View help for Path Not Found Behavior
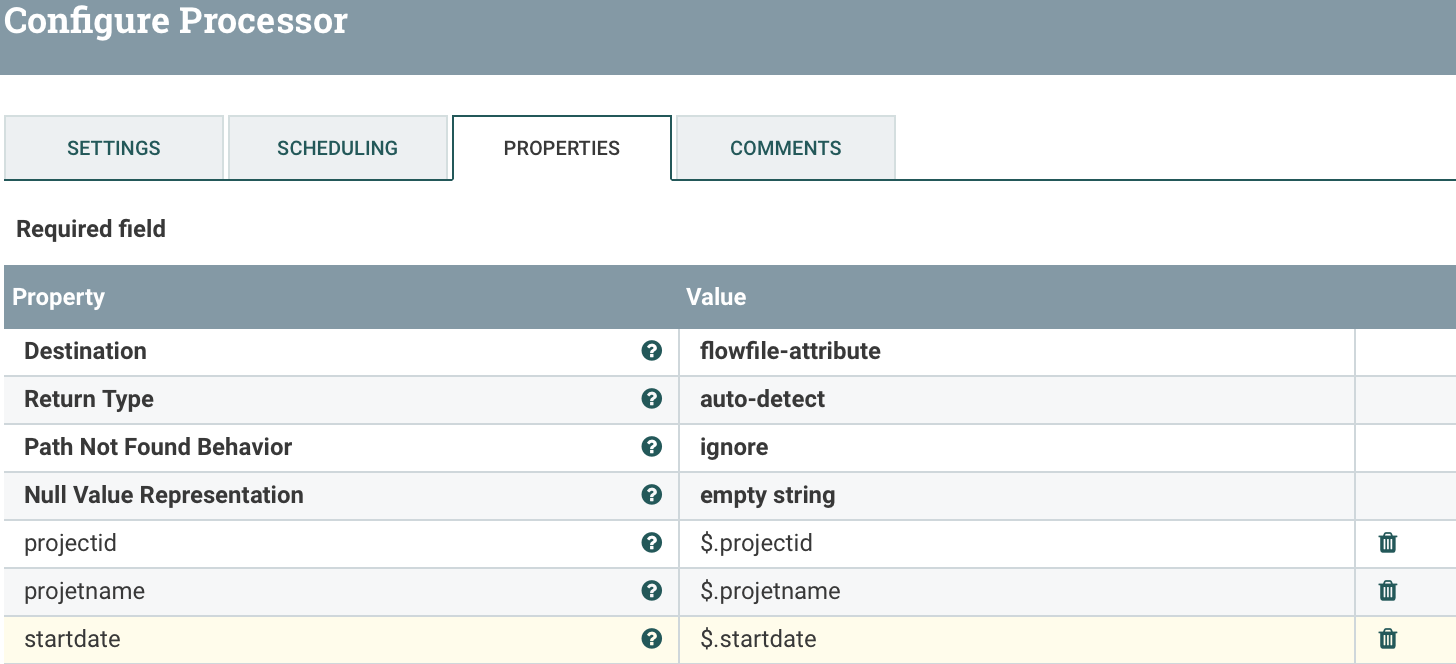The height and width of the screenshot is (664, 1456). click(652, 447)
